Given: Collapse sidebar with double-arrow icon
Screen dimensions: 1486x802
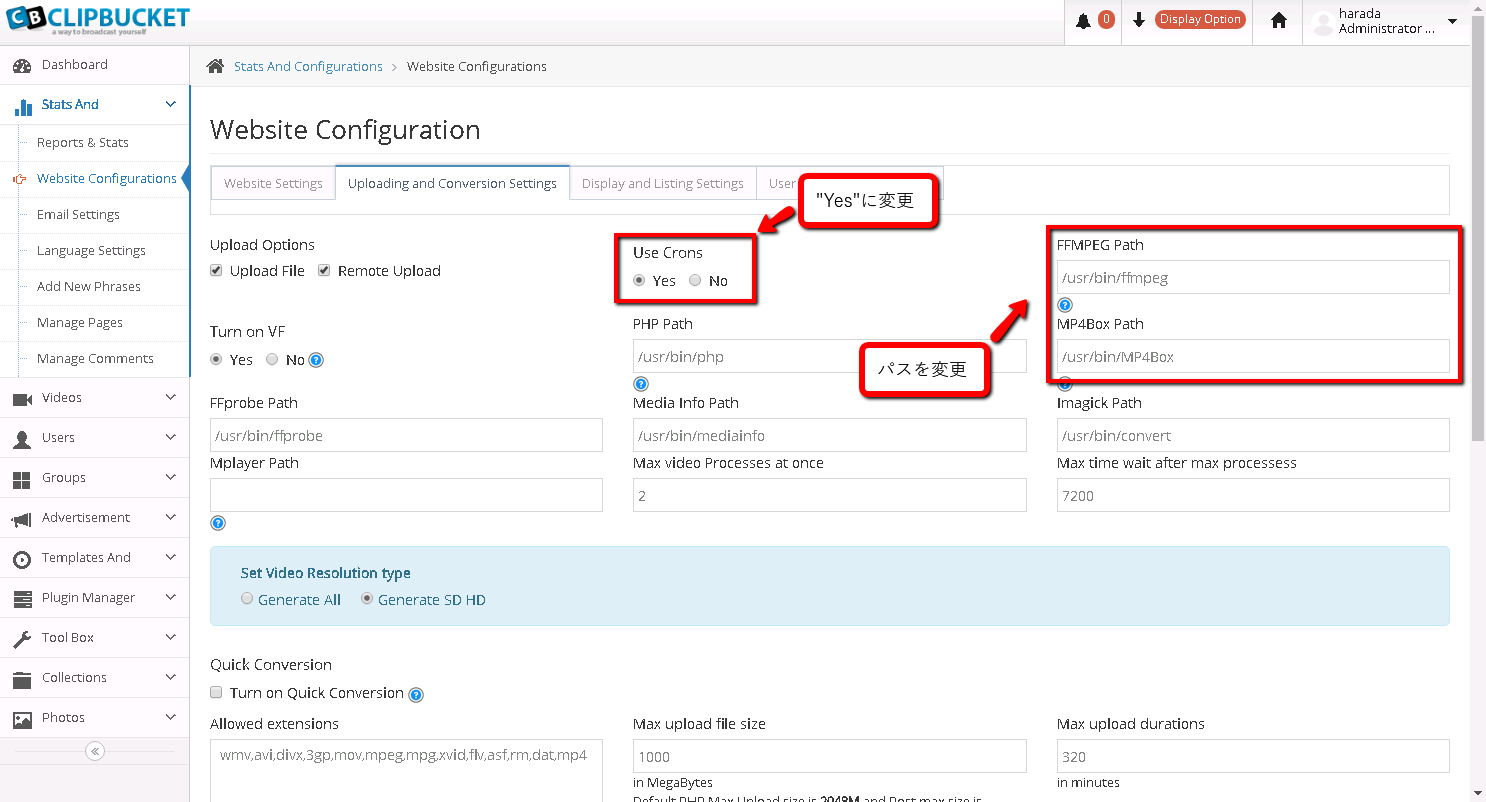Looking at the screenshot, I should point(95,751).
